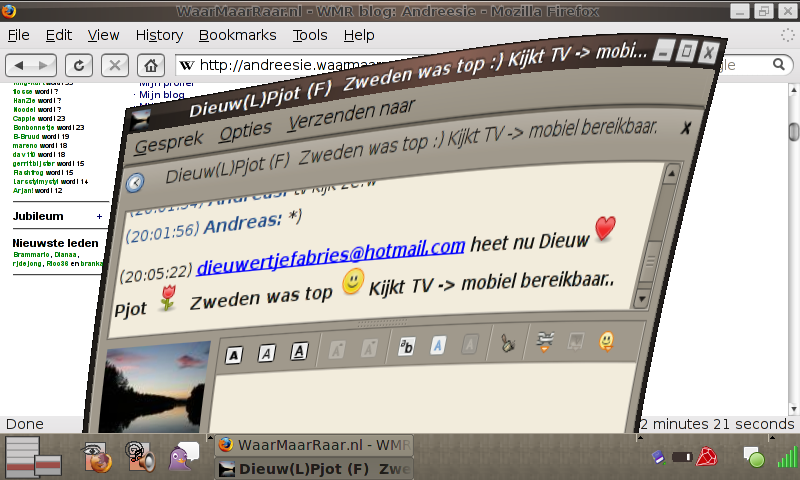
Task: Switch to the WaarMaarRaar.nl taskbar window
Action: pyautogui.click(x=314, y=444)
